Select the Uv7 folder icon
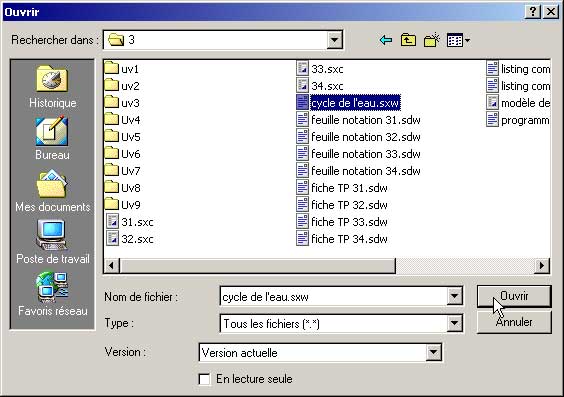 pyautogui.click(x=112, y=170)
